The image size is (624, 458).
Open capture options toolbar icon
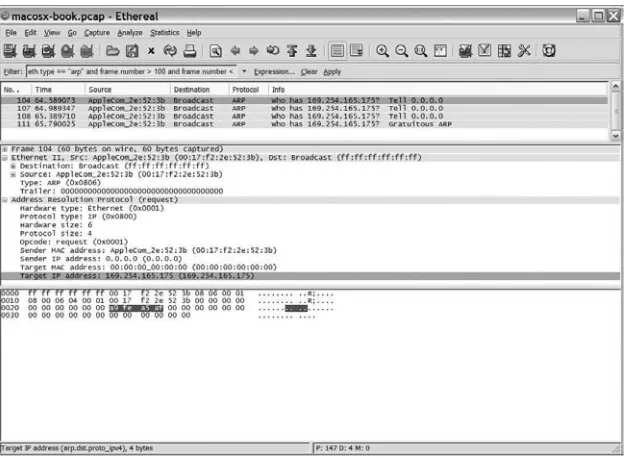click(x=29, y=51)
